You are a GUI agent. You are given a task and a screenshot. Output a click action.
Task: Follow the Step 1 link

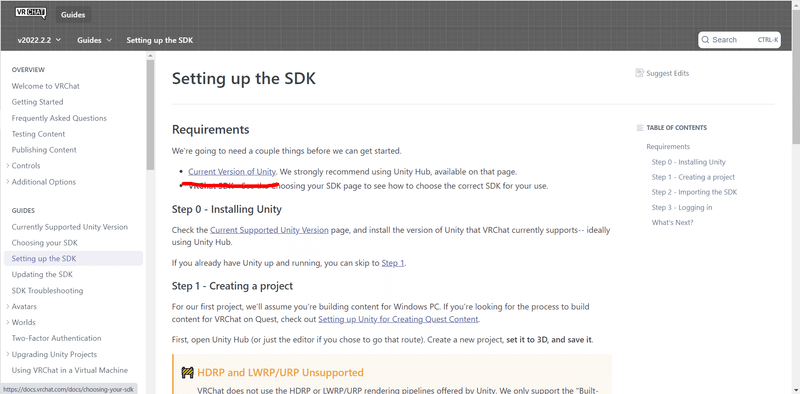point(393,263)
